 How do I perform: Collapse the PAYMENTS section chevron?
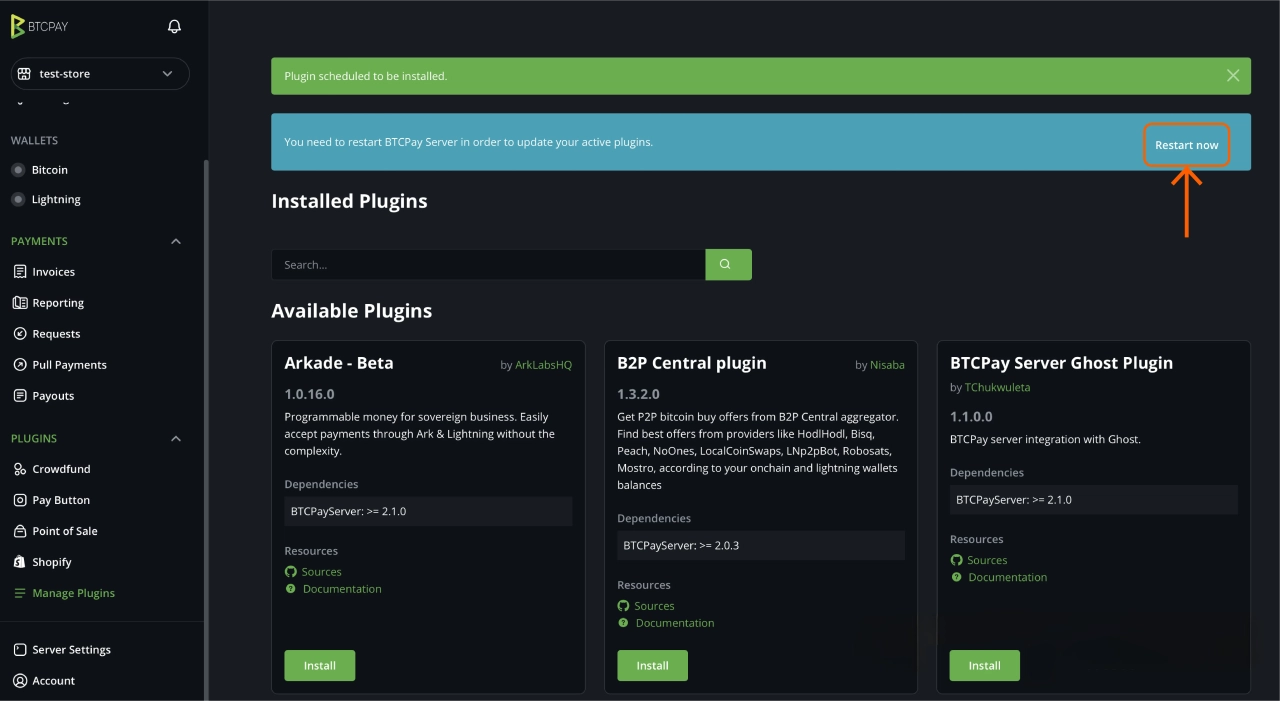pyautogui.click(x=176, y=240)
